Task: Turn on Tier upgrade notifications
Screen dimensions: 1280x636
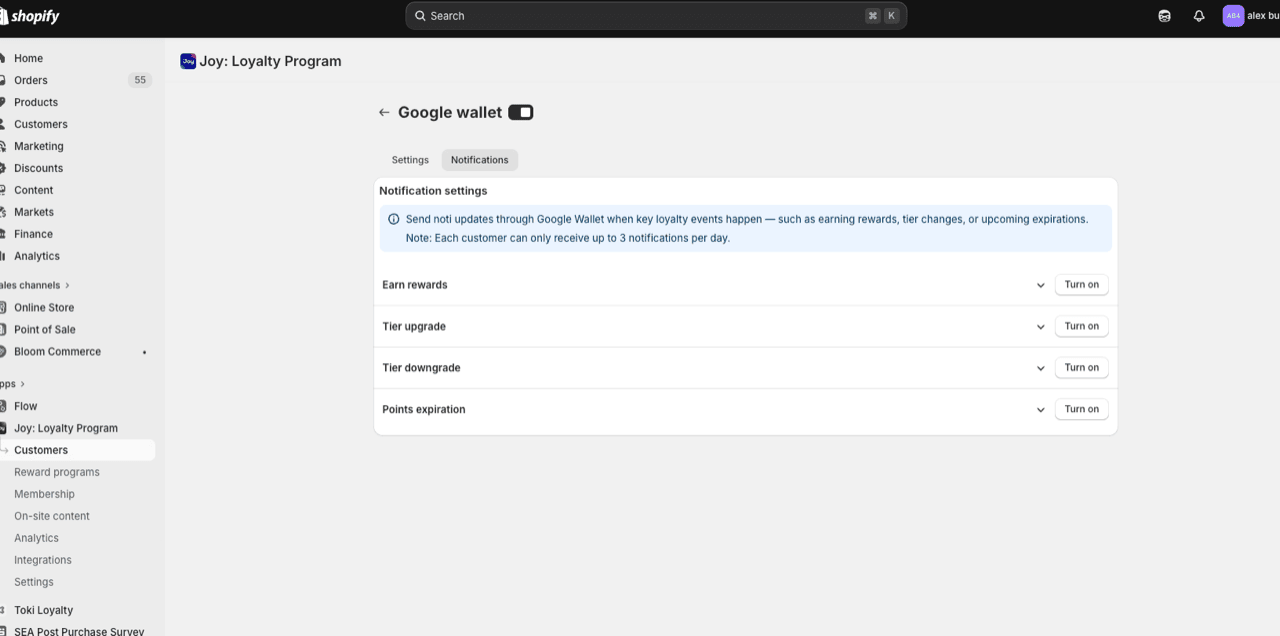Action: pyautogui.click(x=1081, y=326)
